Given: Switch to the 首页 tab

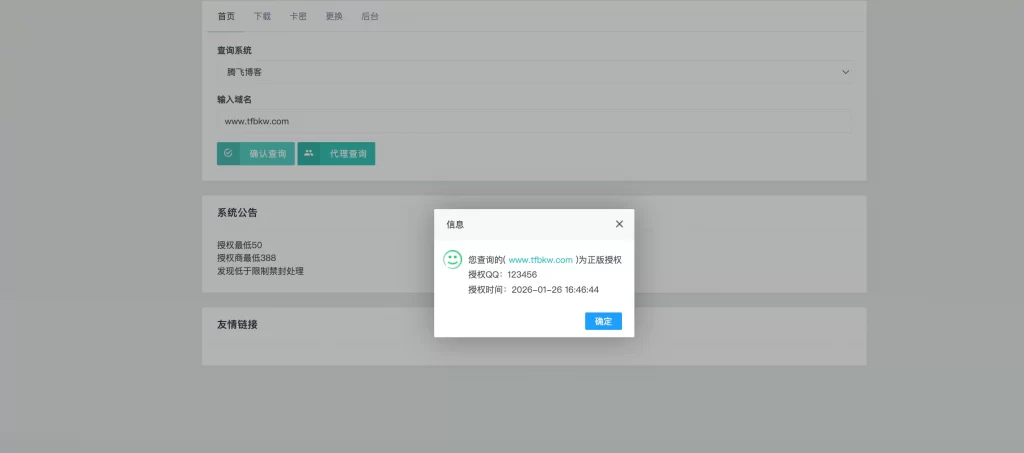Looking at the screenshot, I should 226,16.
